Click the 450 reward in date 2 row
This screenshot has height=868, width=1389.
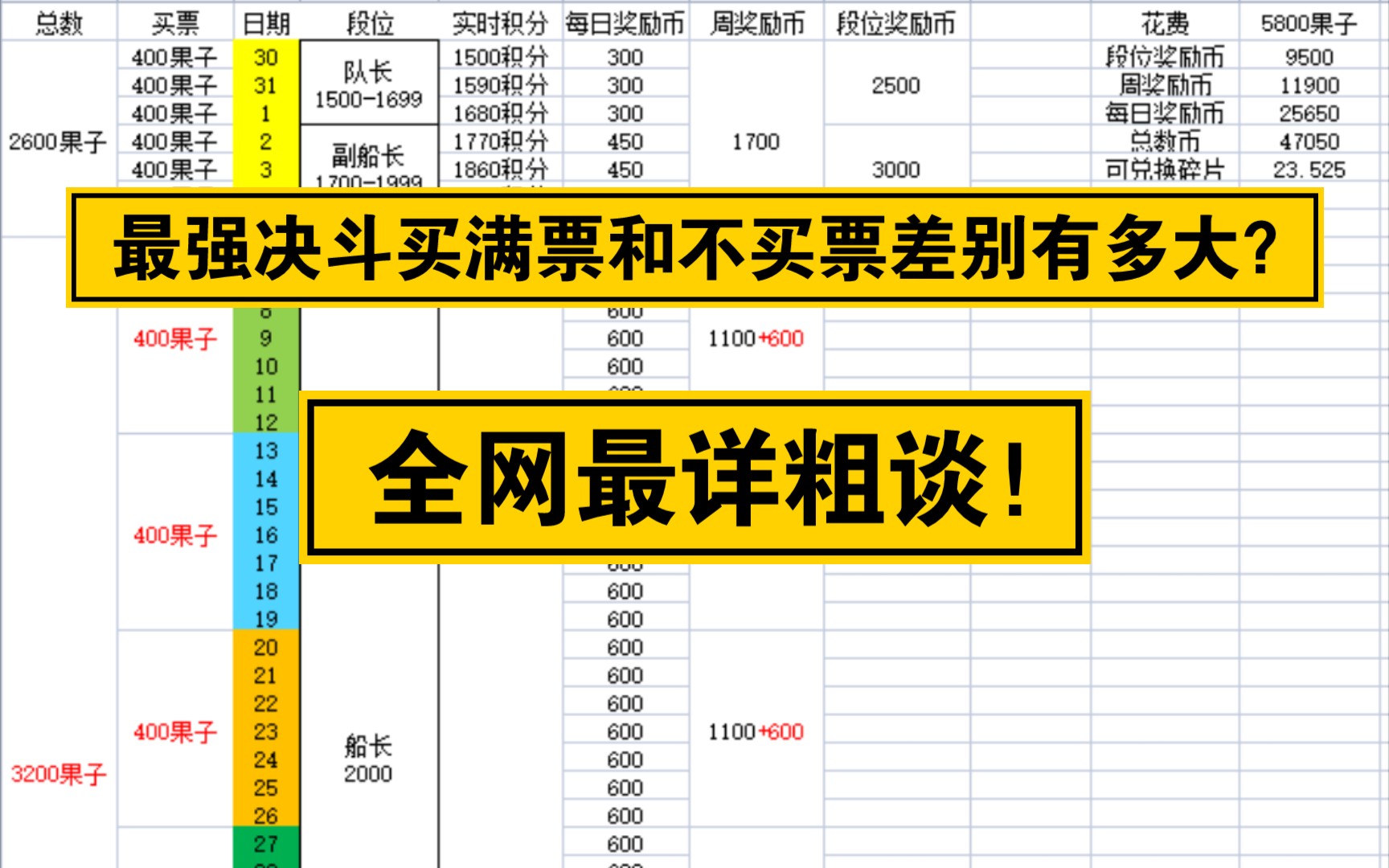[625, 141]
